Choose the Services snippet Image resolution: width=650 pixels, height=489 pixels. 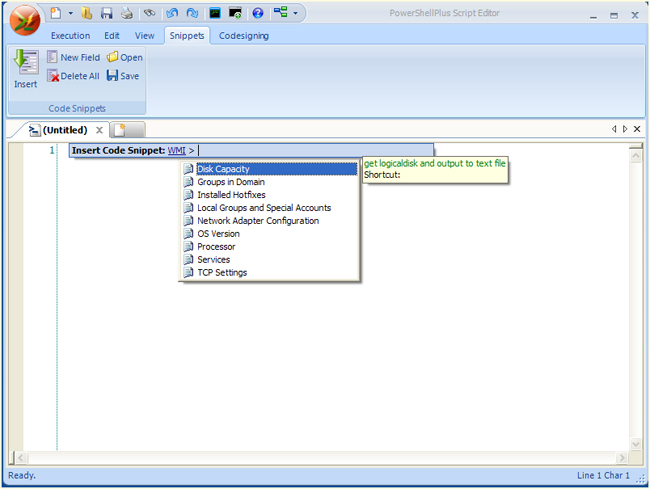click(270, 259)
